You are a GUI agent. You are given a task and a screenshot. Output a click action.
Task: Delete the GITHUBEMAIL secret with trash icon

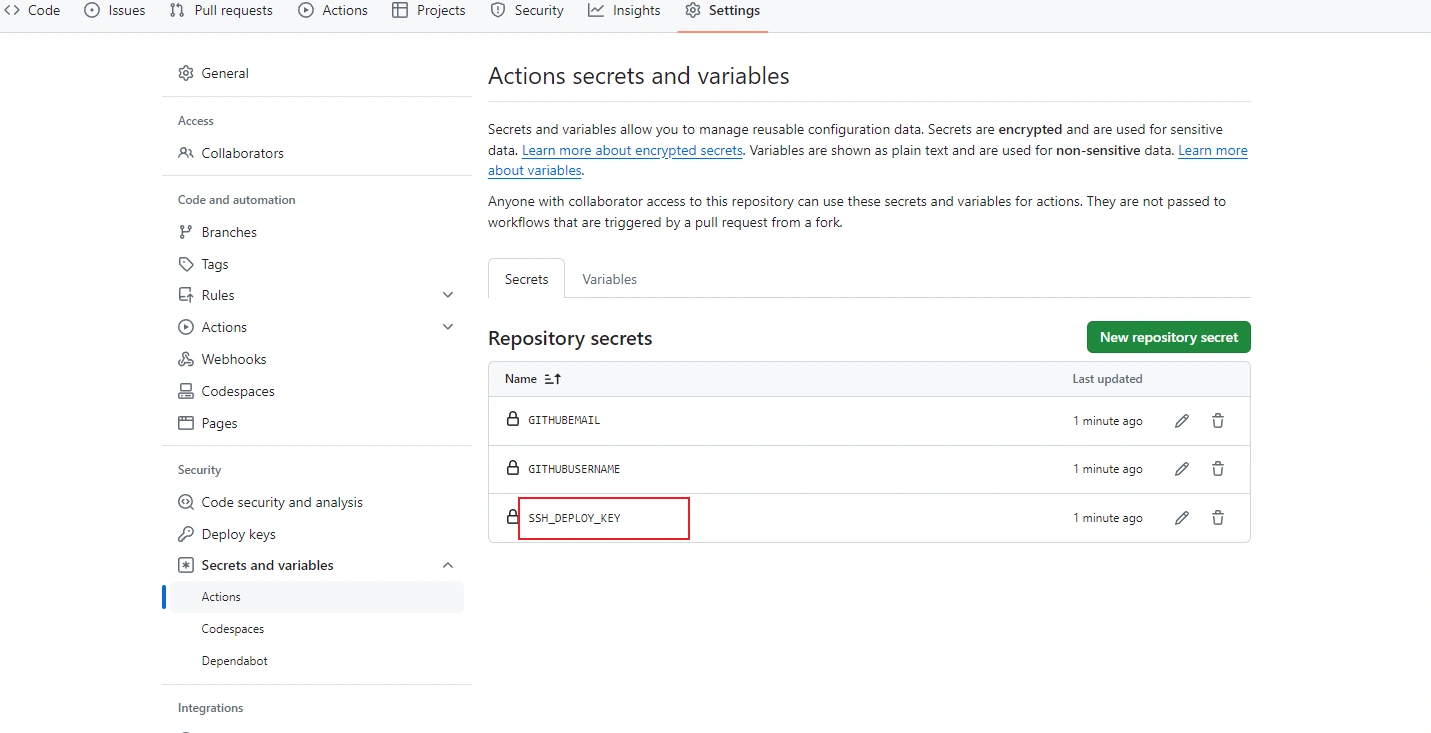pyautogui.click(x=1218, y=421)
